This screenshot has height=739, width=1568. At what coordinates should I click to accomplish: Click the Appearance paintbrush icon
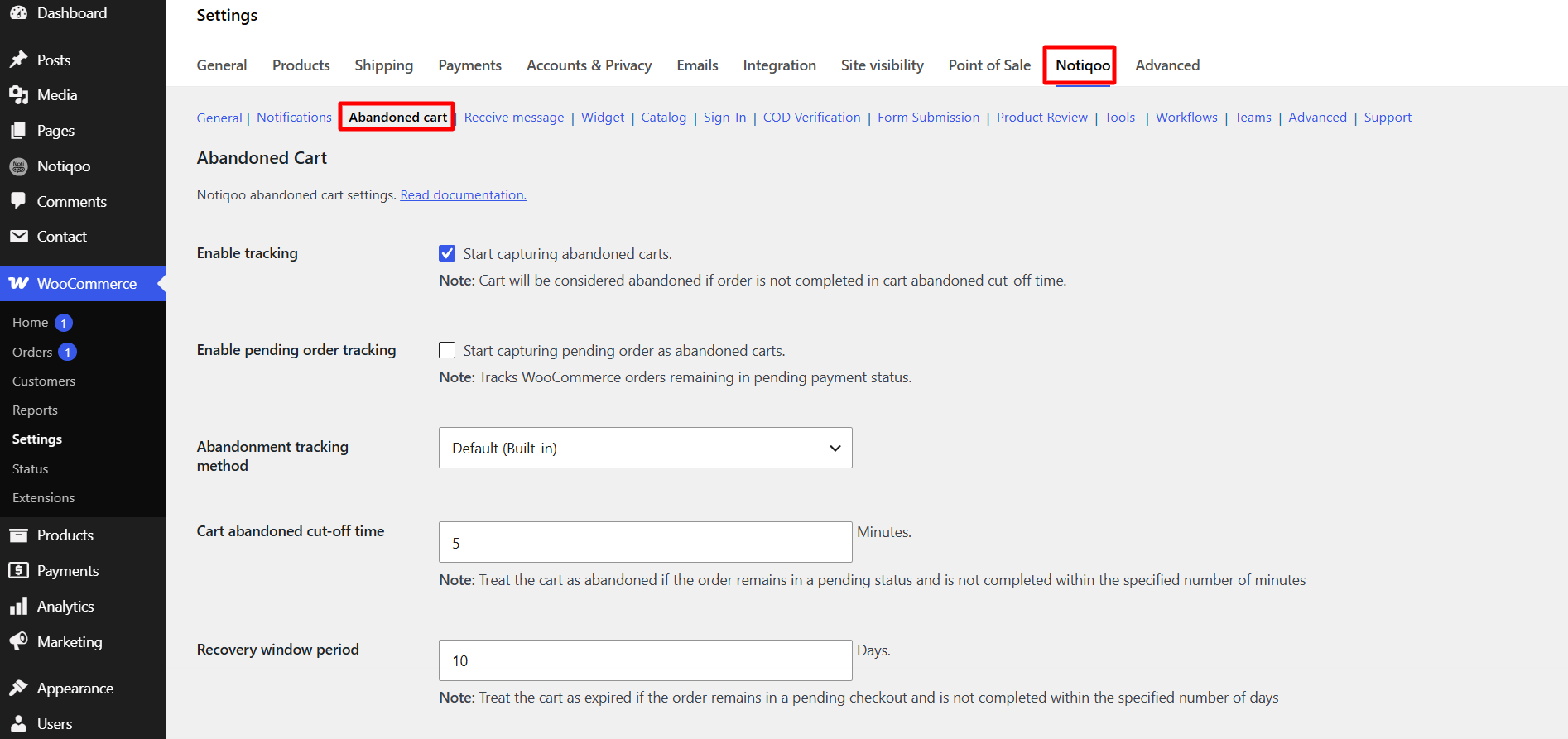[x=18, y=688]
